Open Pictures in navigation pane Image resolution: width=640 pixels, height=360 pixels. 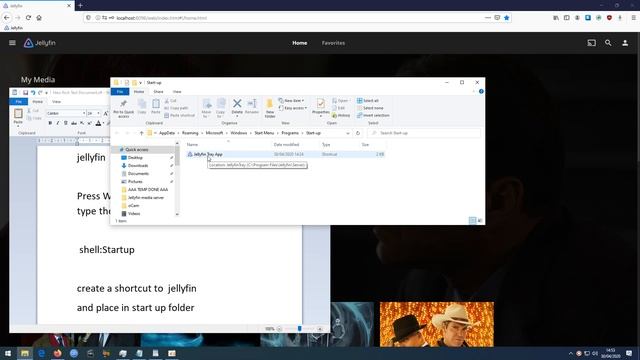click(x=135, y=182)
